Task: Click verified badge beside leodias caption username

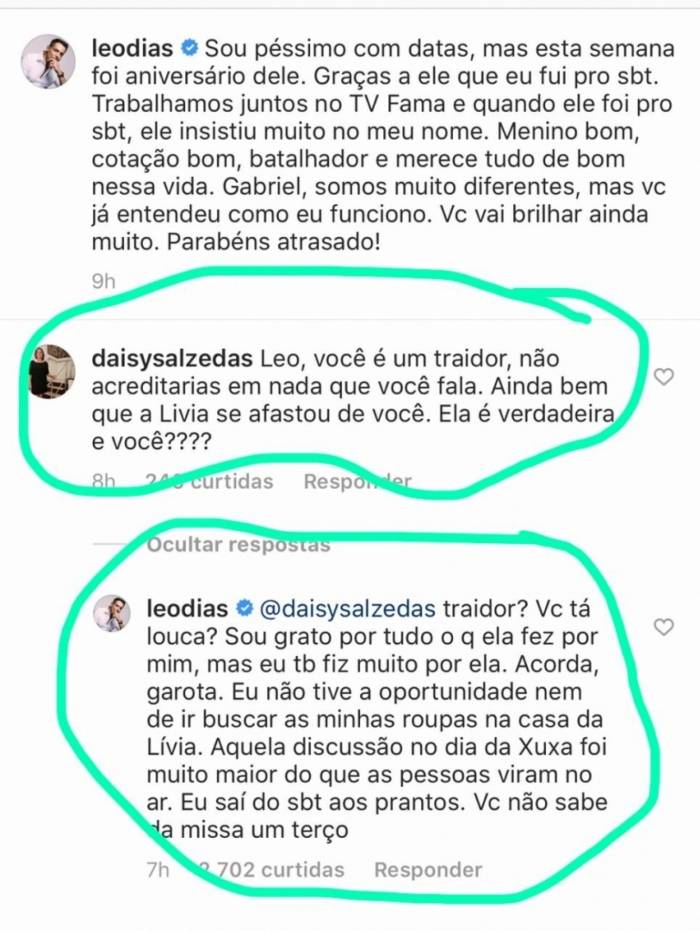Action: click(188, 48)
